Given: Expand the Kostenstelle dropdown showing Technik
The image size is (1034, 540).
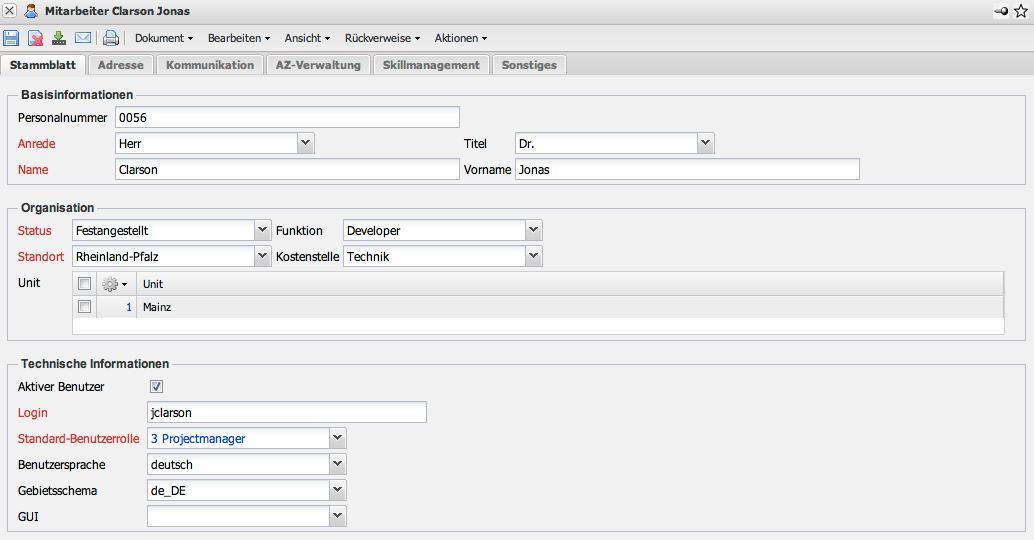Looking at the screenshot, I should [534, 257].
